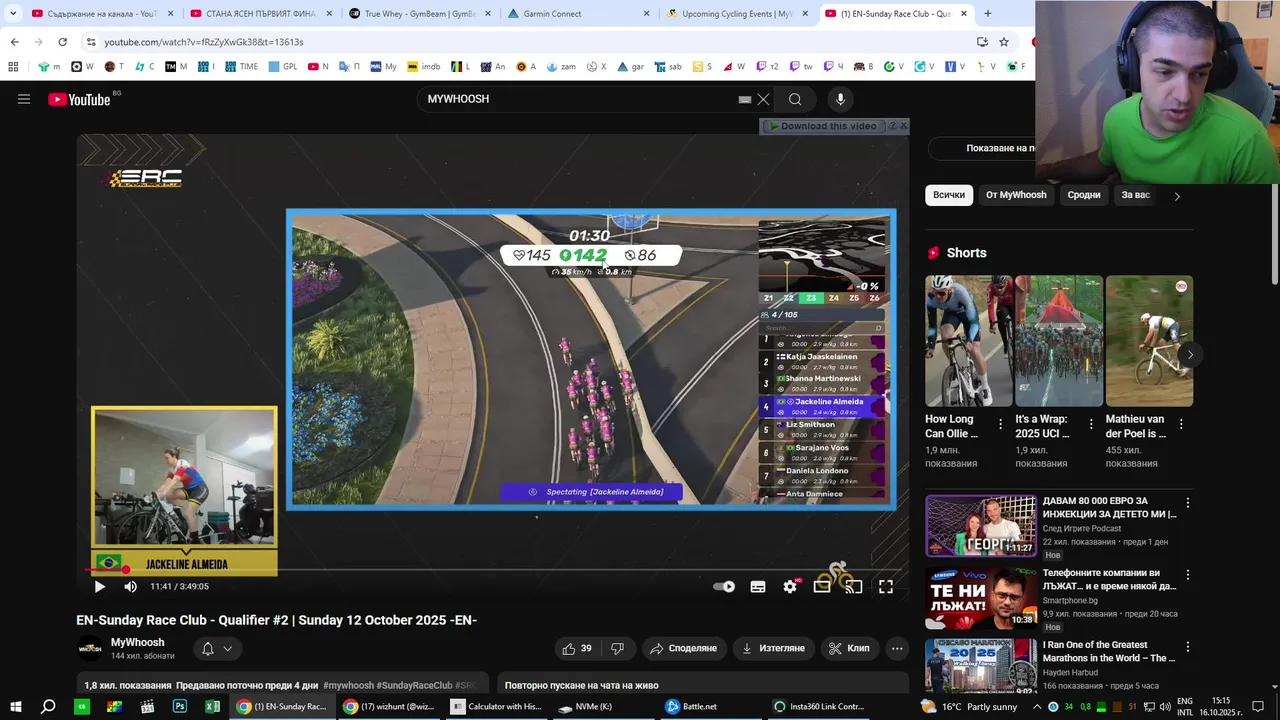1280x720 pixels.
Task: Click the YouTube address bar URL
Action: point(203,42)
